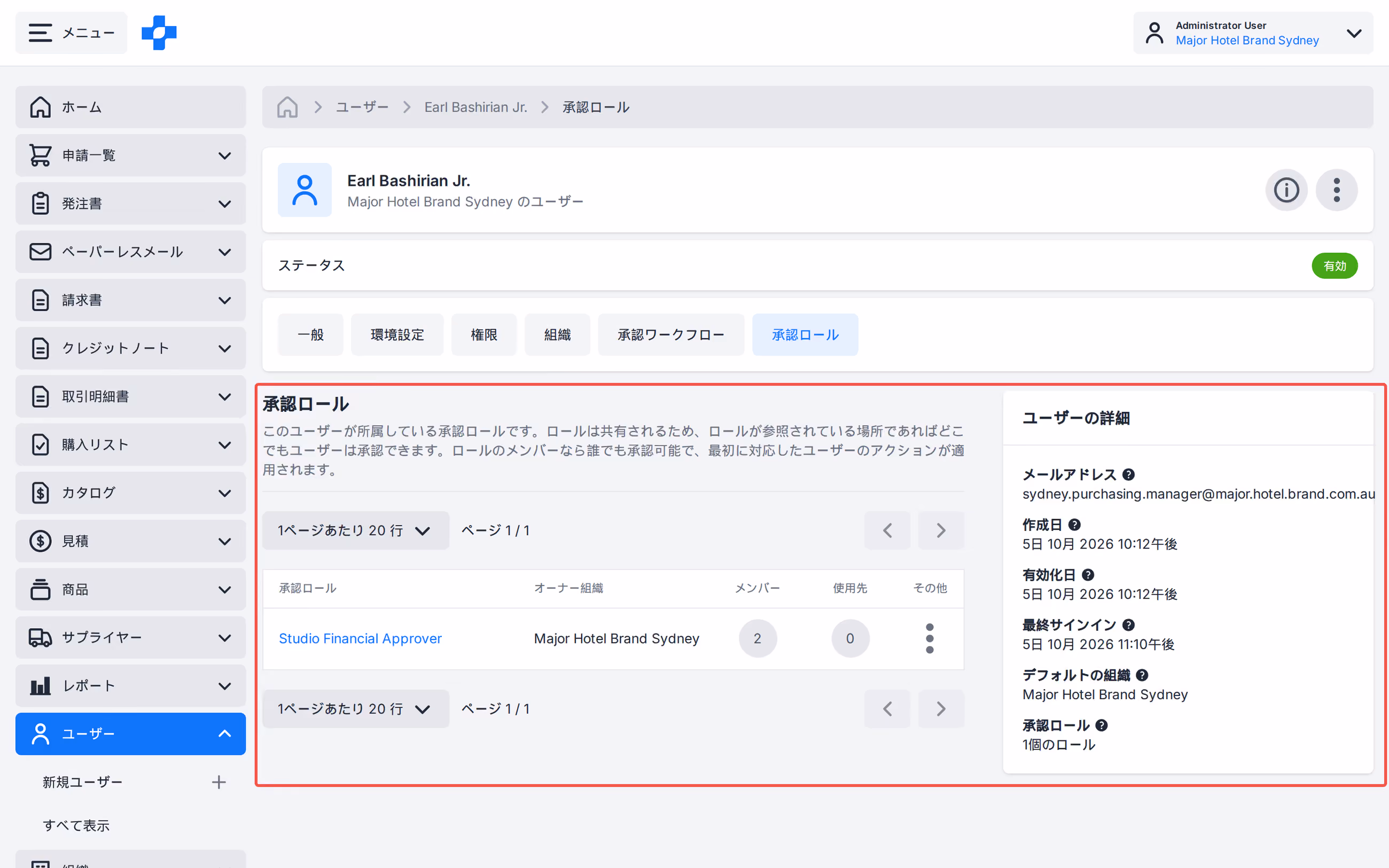Open すべて表示 under ユーザー
The width and height of the screenshot is (1389, 868).
76,825
